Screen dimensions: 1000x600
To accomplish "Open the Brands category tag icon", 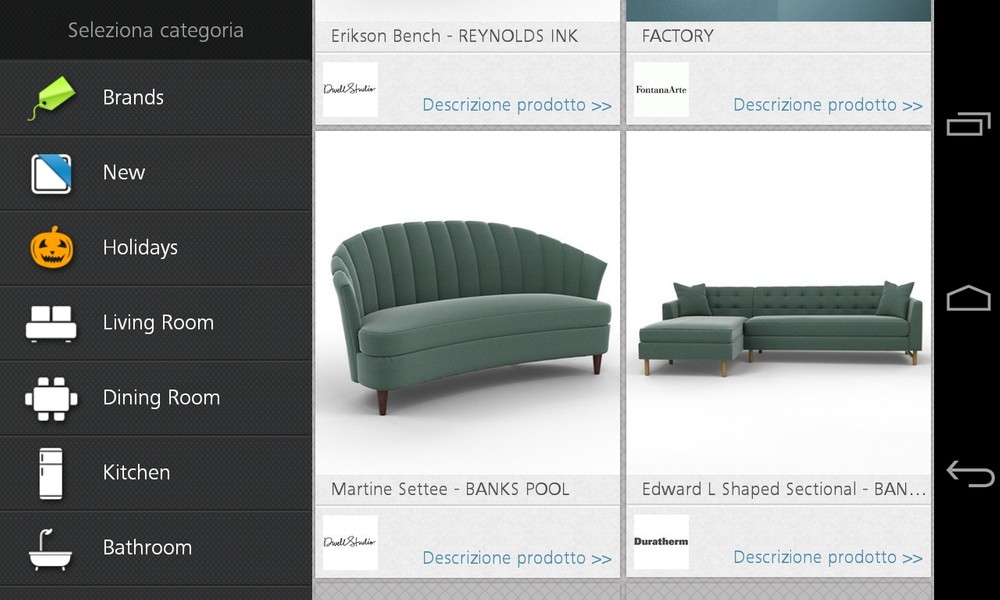I will [x=52, y=98].
